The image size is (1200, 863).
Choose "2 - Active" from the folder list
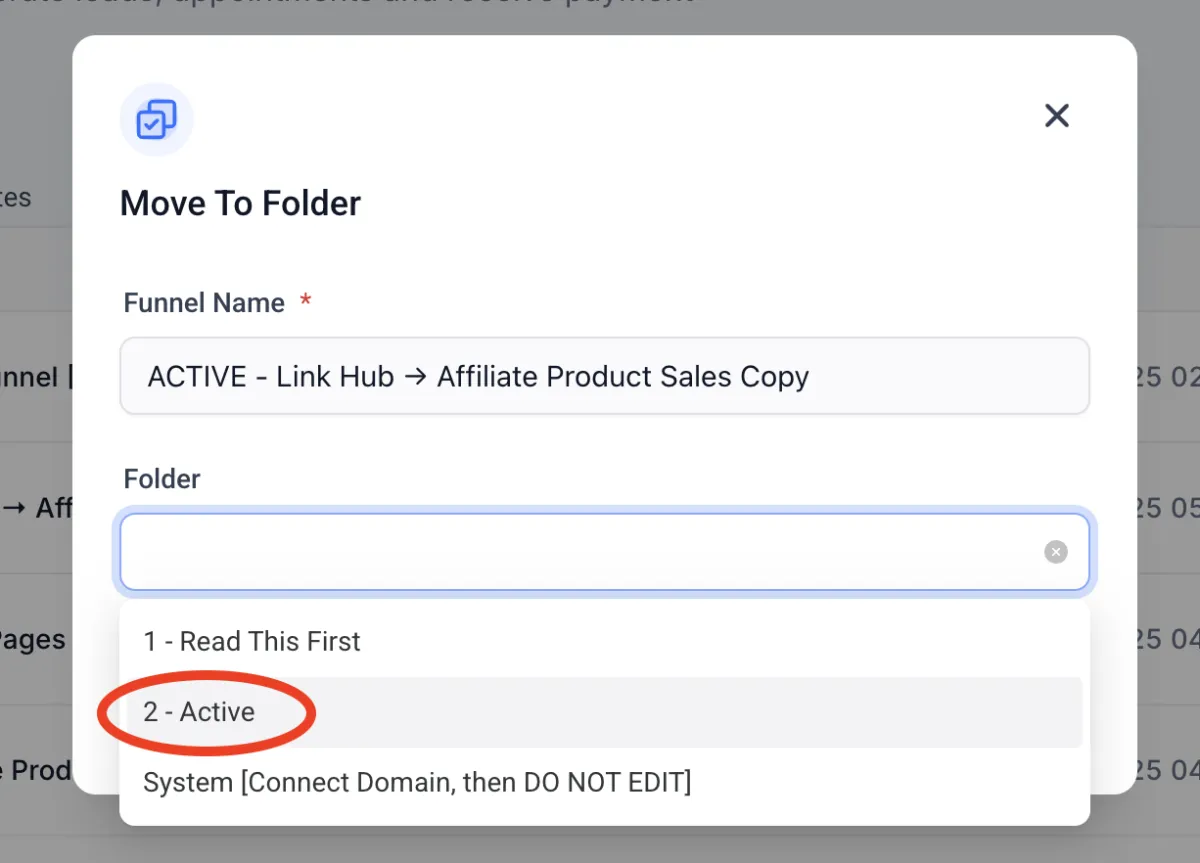tap(199, 712)
